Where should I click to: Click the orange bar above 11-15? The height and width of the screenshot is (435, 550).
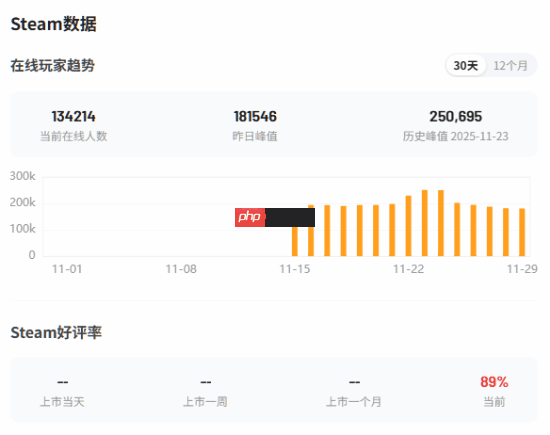(295, 241)
